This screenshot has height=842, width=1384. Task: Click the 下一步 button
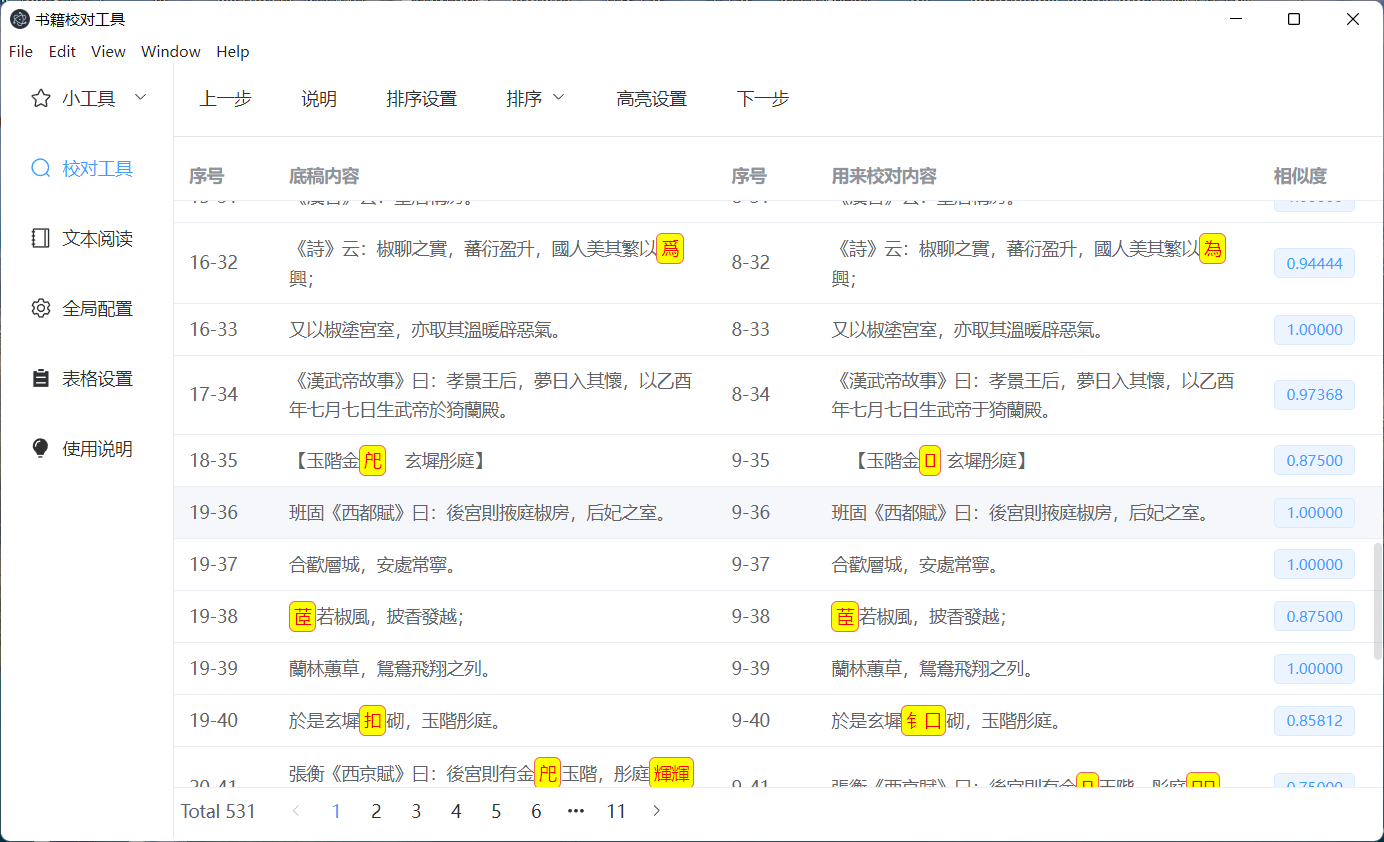[763, 98]
